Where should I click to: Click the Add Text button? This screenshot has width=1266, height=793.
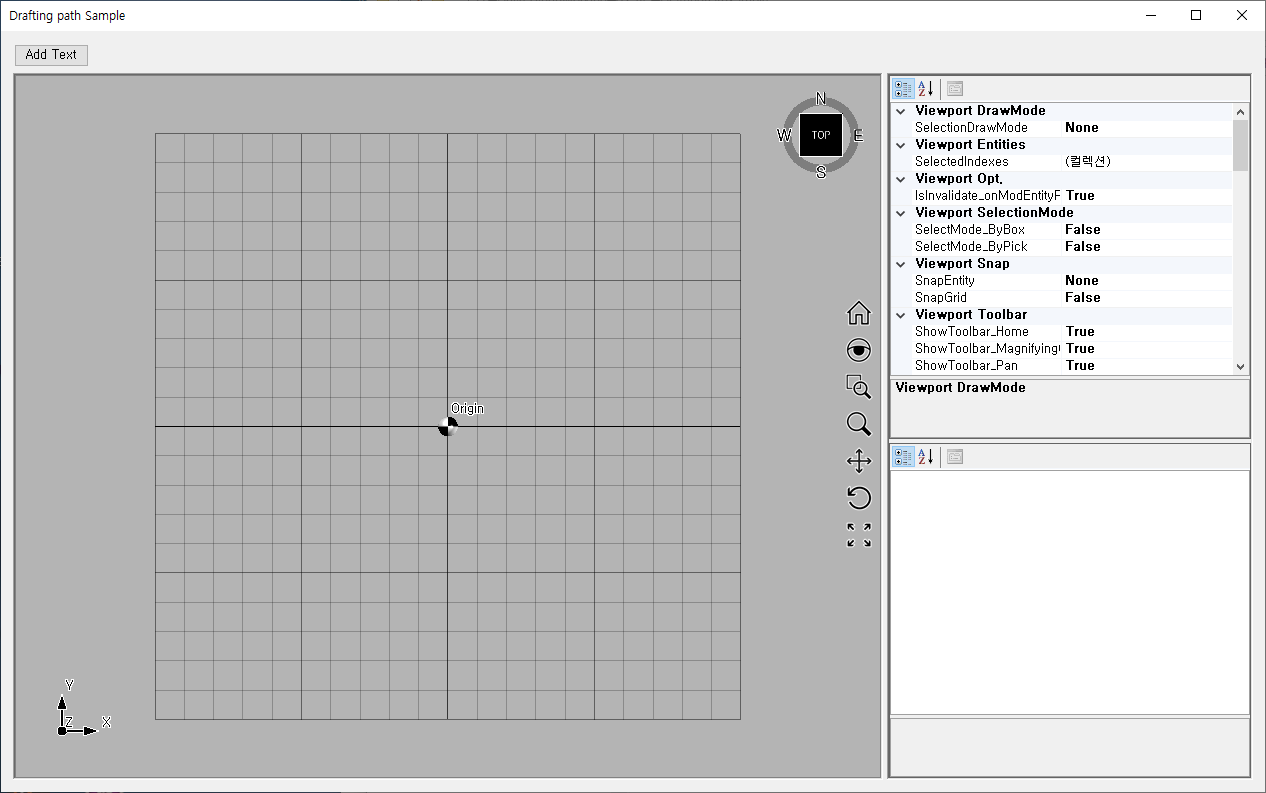[51, 55]
